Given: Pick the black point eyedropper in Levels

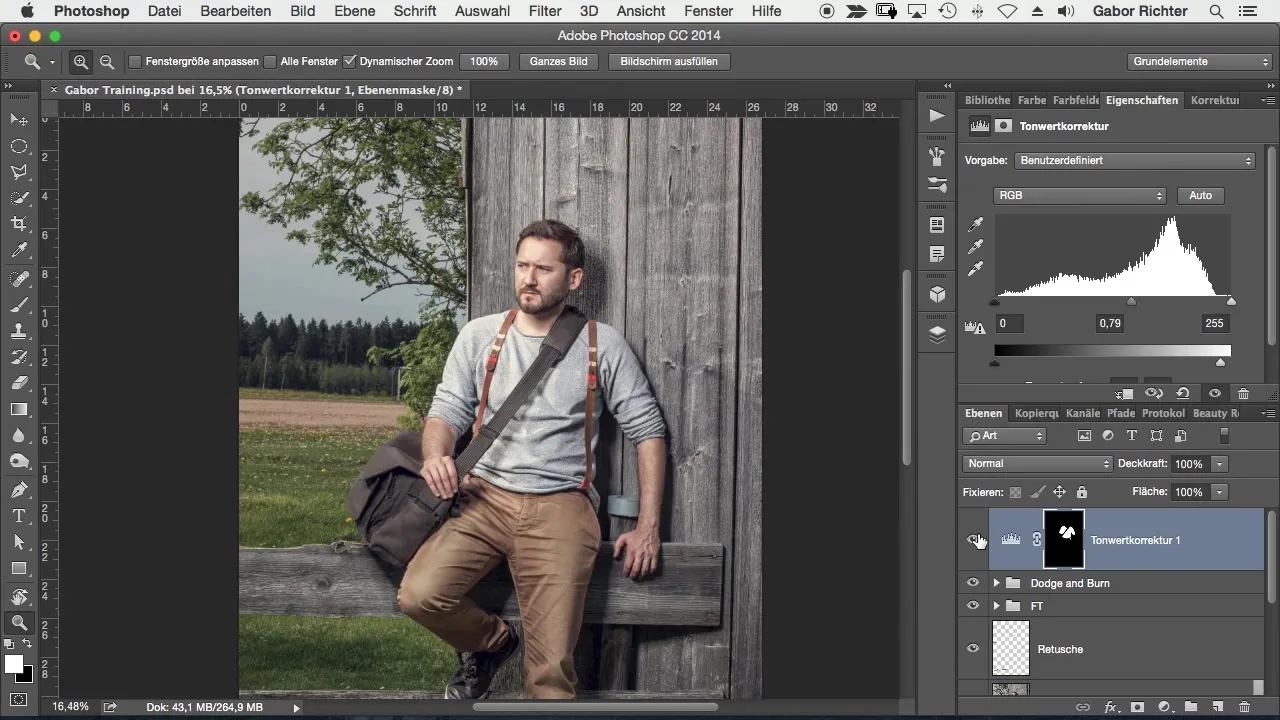Looking at the screenshot, I should 976,224.
